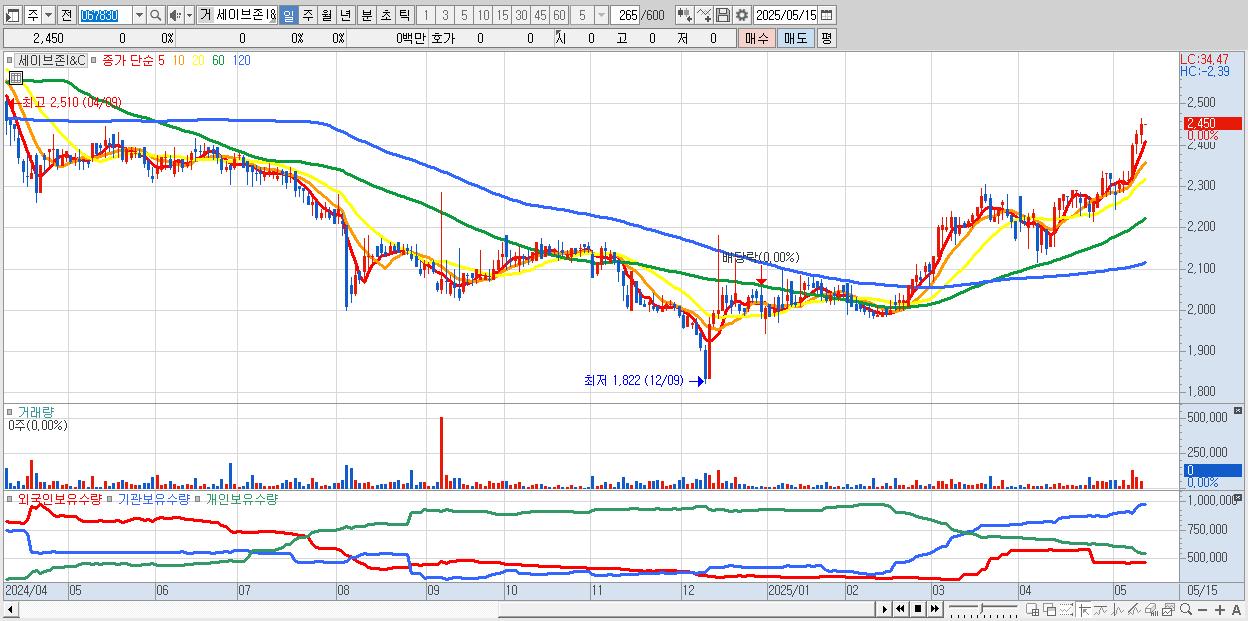Click the letter A text icon at bottom

[x=1237, y=609]
